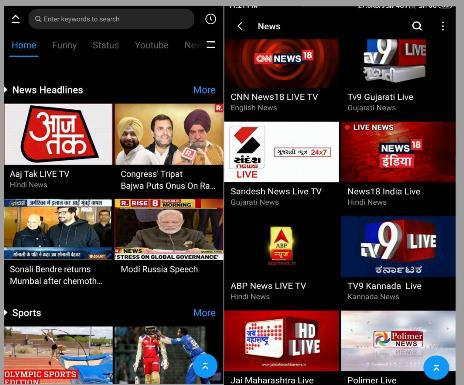This screenshot has width=464, height=385.
Task: Switch to the Status tab
Action: [106, 45]
